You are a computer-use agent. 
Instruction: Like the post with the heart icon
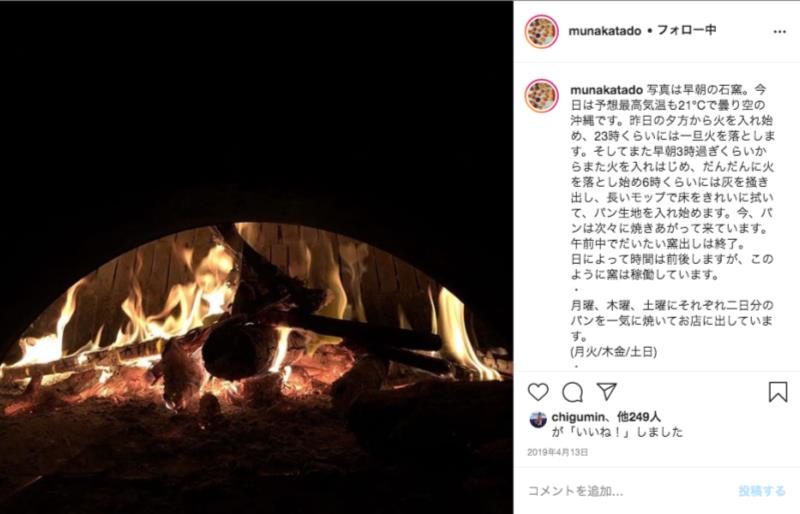click(x=538, y=392)
